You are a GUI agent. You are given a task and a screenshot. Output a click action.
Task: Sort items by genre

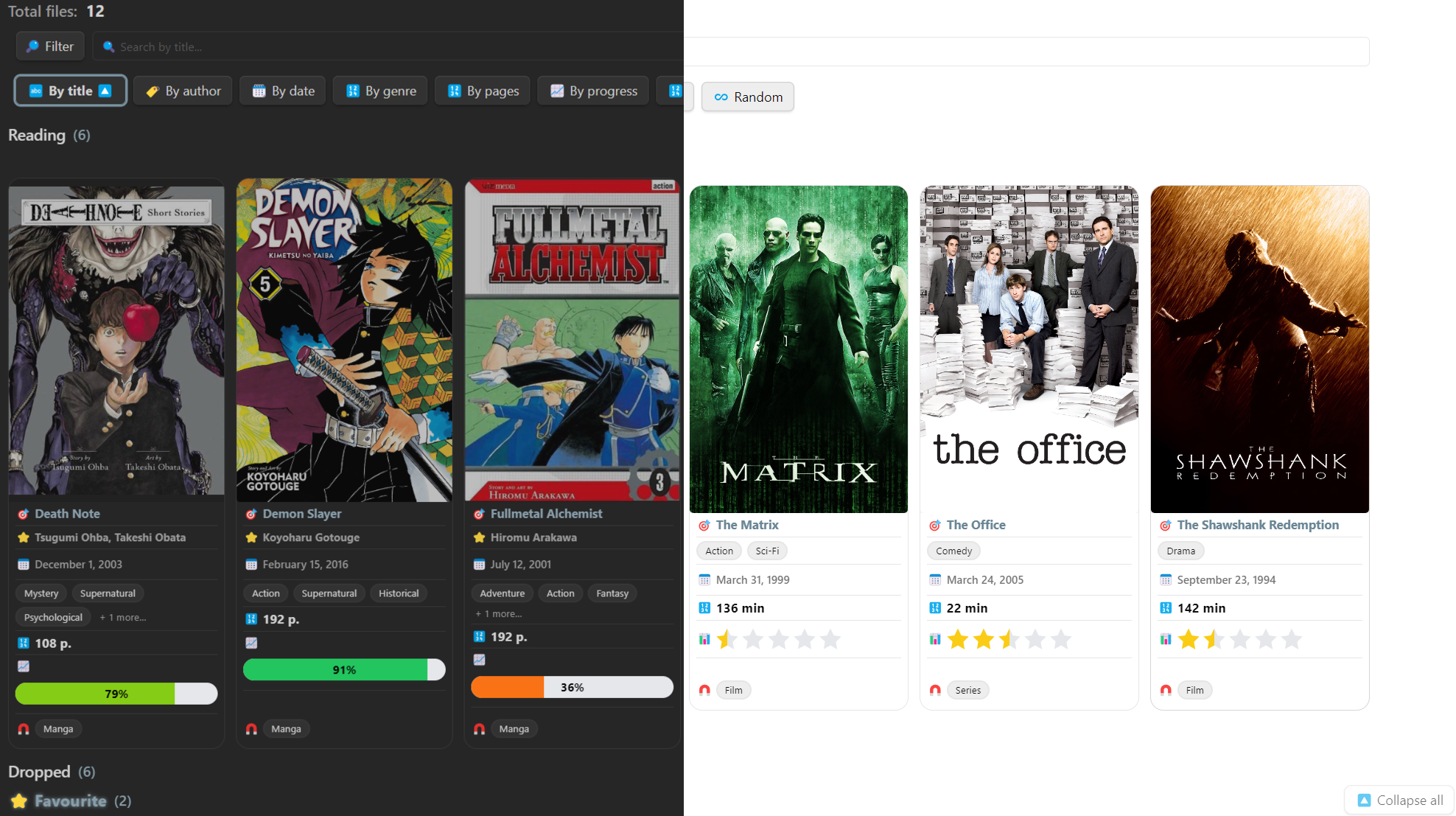pyautogui.click(x=380, y=91)
